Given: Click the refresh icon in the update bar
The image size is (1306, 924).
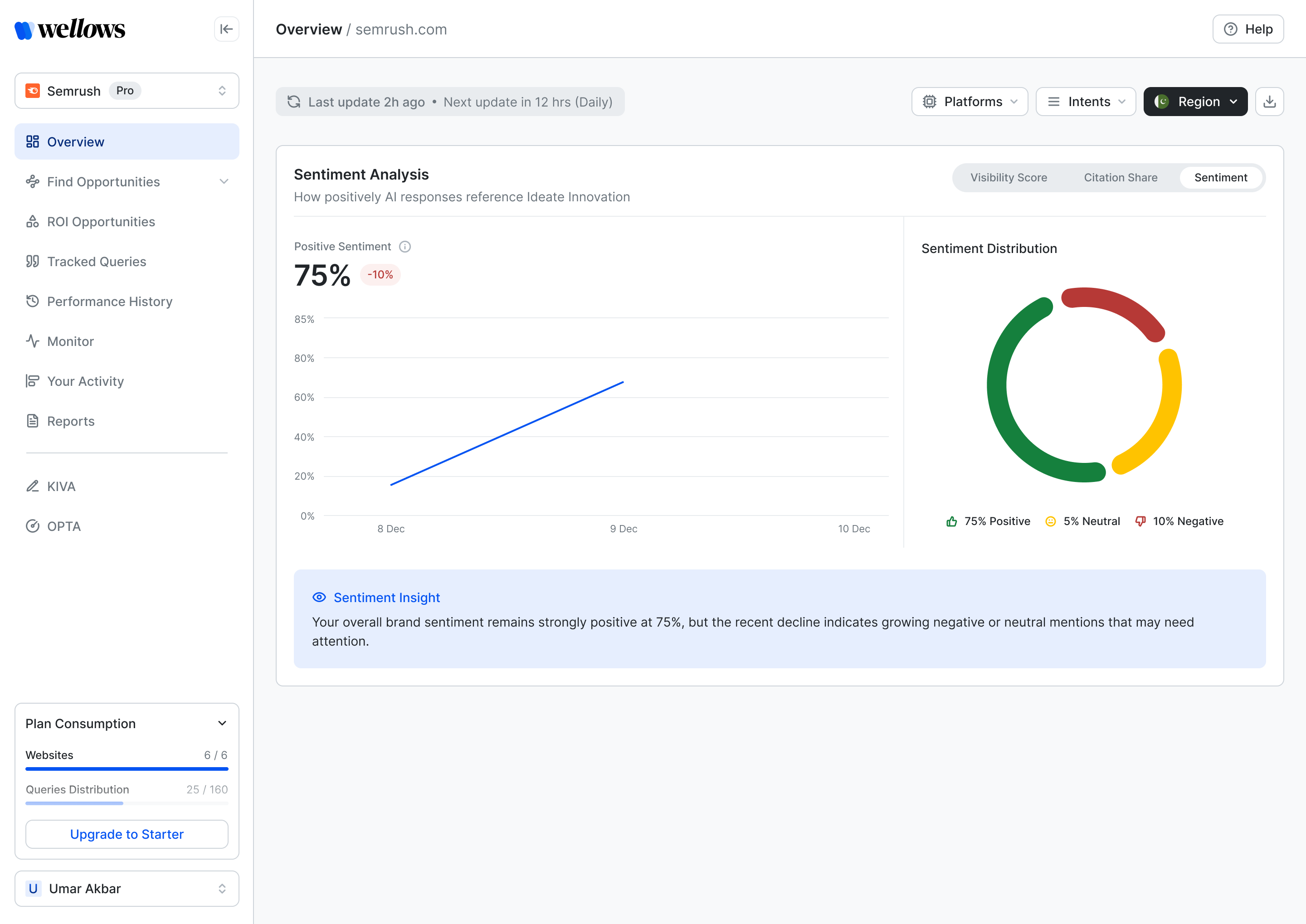Looking at the screenshot, I should pyautogui.click(x=294, y=102).
